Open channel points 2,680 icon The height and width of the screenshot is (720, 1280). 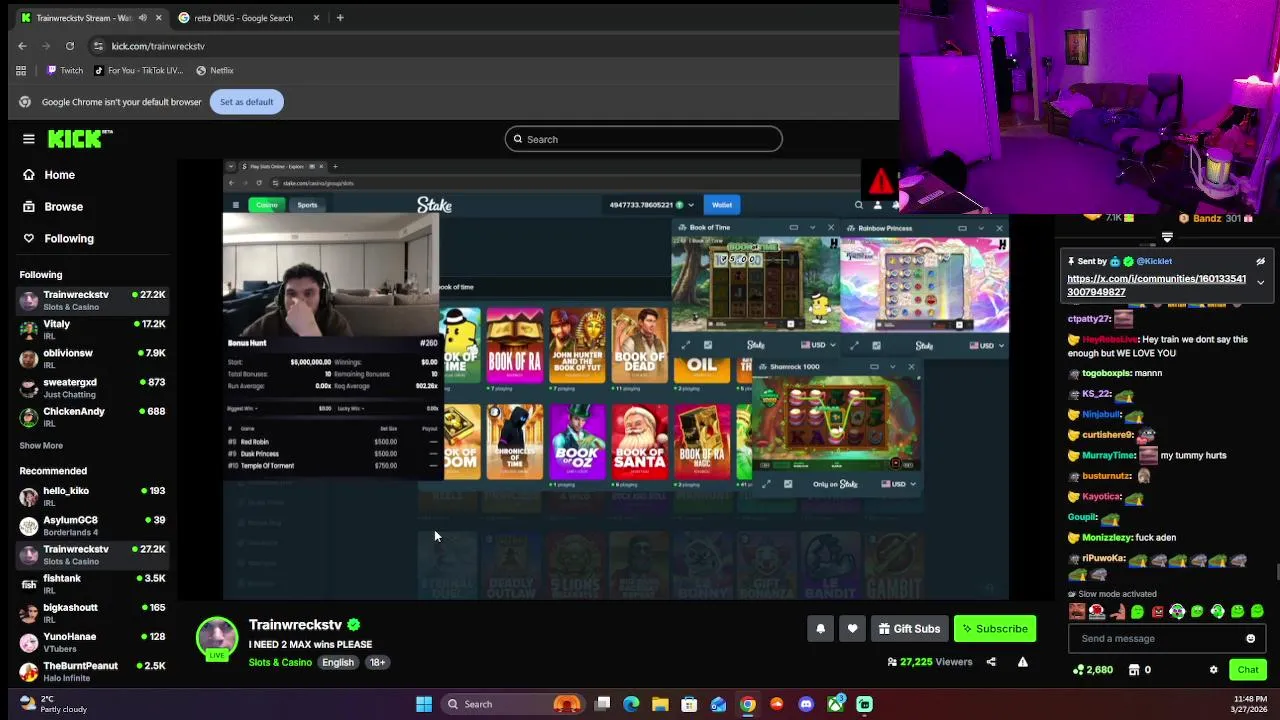(x=1092, y=670)
